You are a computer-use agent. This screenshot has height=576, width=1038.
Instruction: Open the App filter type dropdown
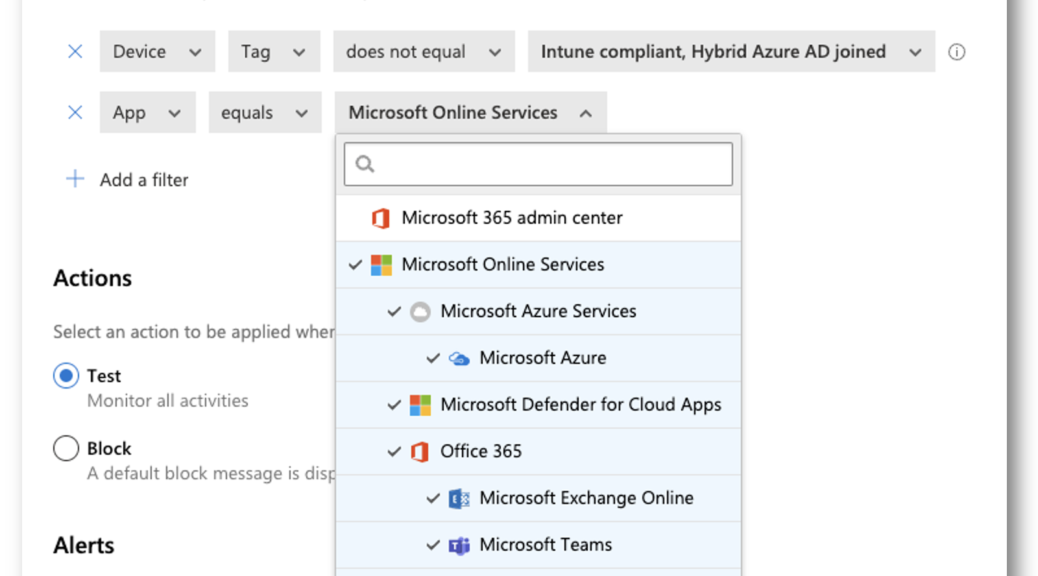(x=148, y=113)
